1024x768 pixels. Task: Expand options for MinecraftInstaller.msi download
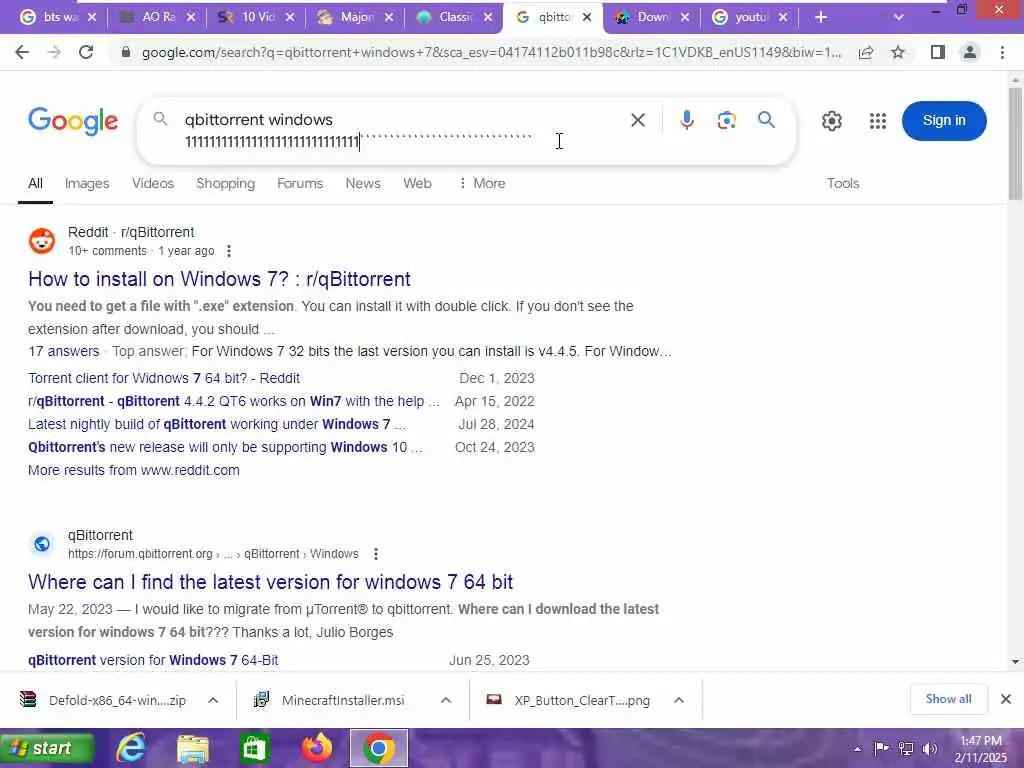(x=446, y=700)
